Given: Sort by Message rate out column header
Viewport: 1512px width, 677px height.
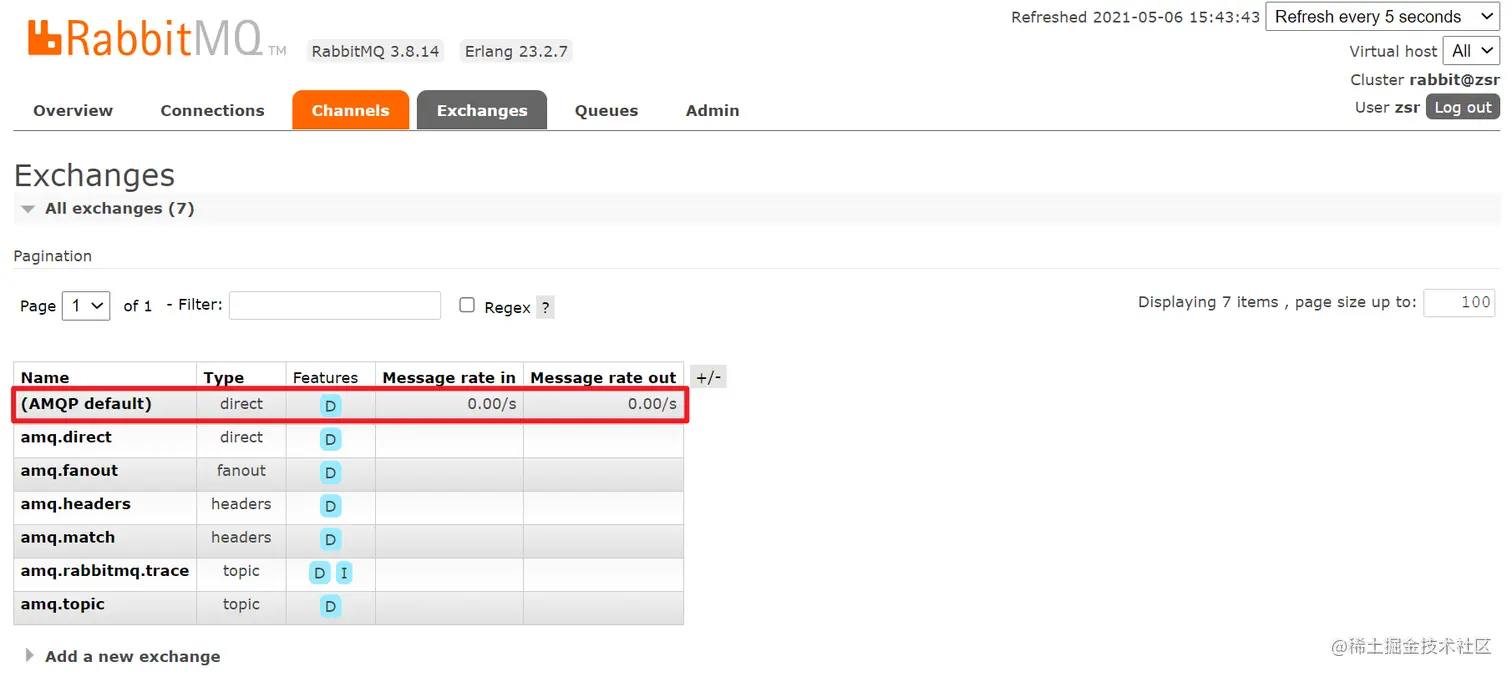Looking at the screenshot, I should 603,377.
